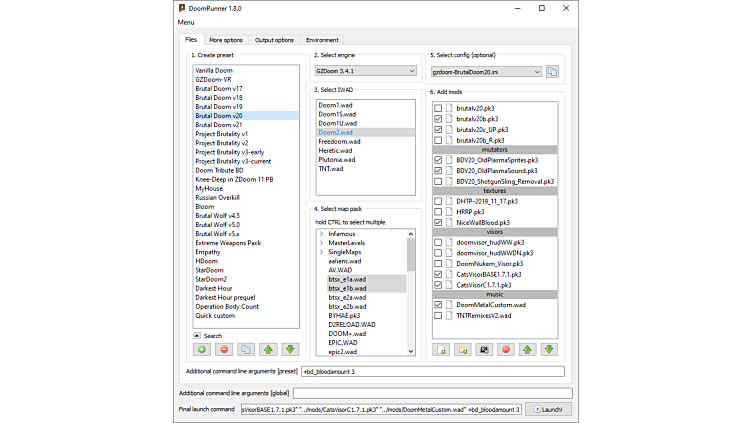Clone the selected preset
752x423 pixels.
point(246,350)
